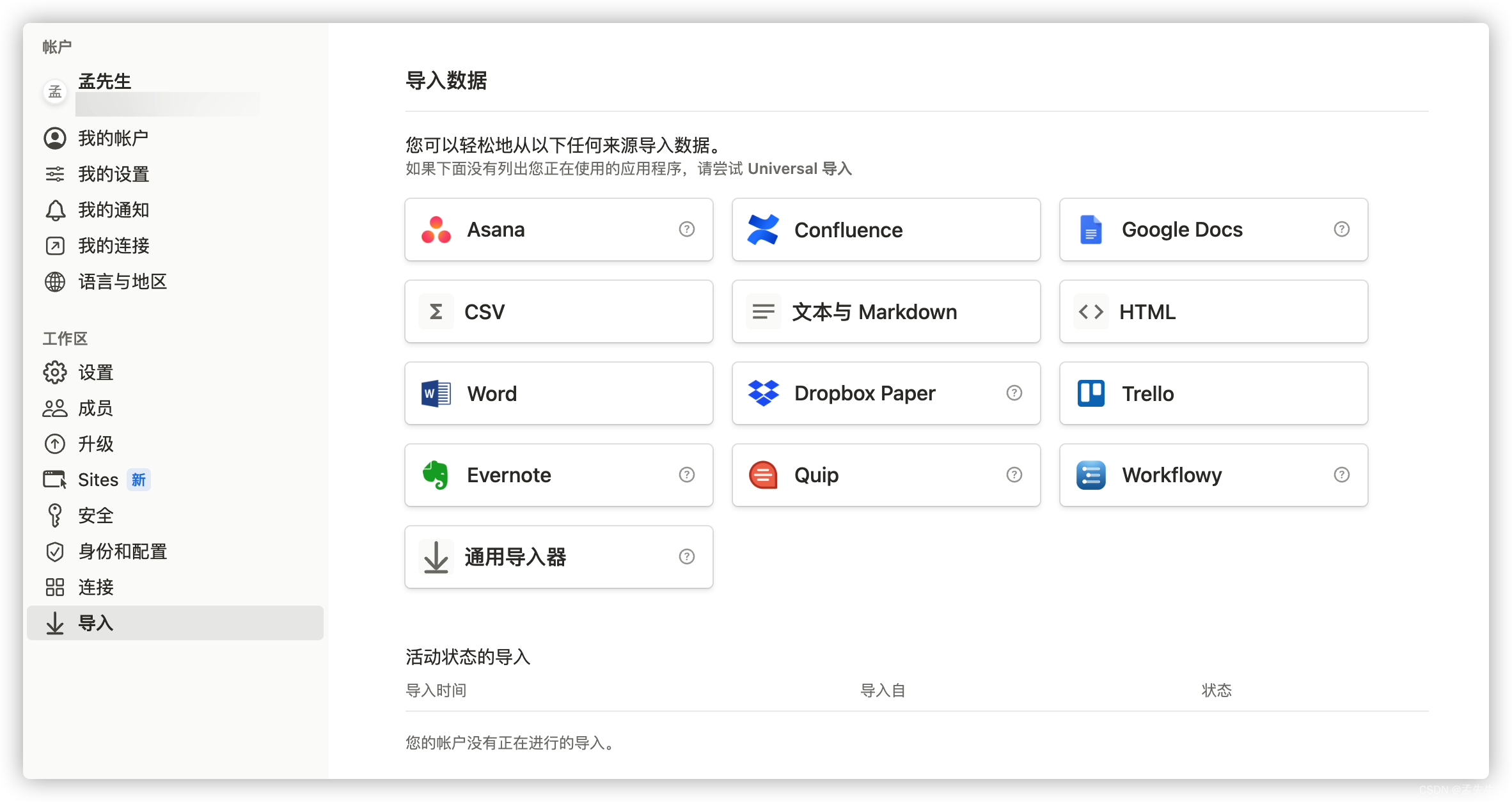Click the HTML angle brackets icon
The height and width of the screenshot is (802, 1512).
tap(1091, 311)
